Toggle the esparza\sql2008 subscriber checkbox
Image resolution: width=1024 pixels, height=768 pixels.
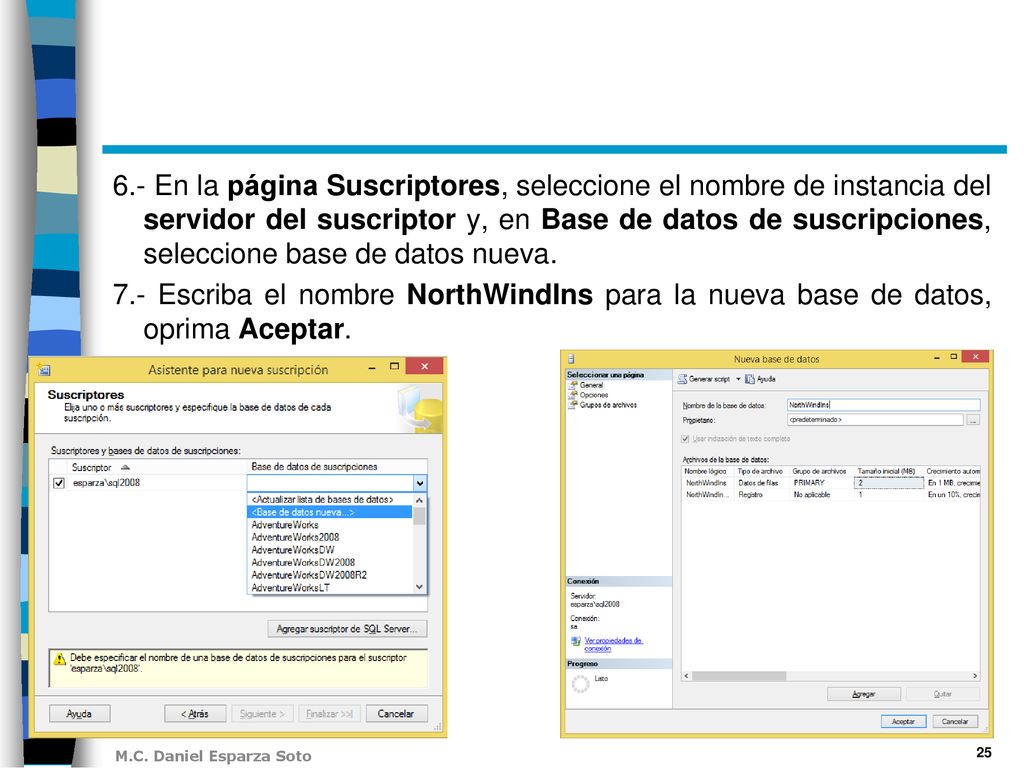click(59, 483)
